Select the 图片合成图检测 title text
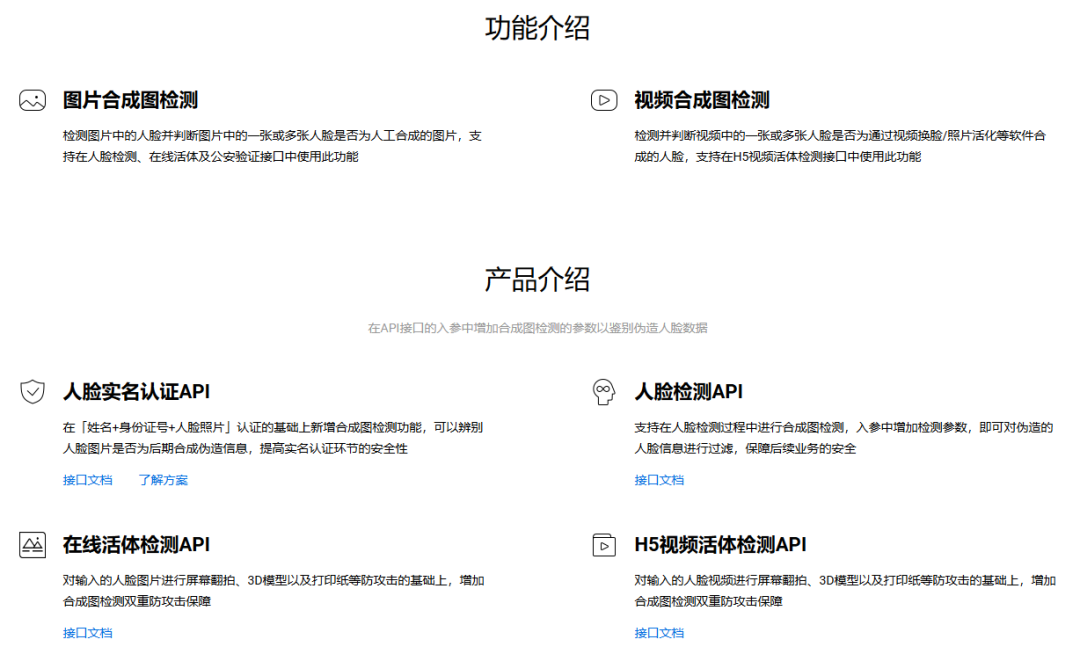Screen dimensions: 1080x654 pyautogui.click(x=131, y=100)
